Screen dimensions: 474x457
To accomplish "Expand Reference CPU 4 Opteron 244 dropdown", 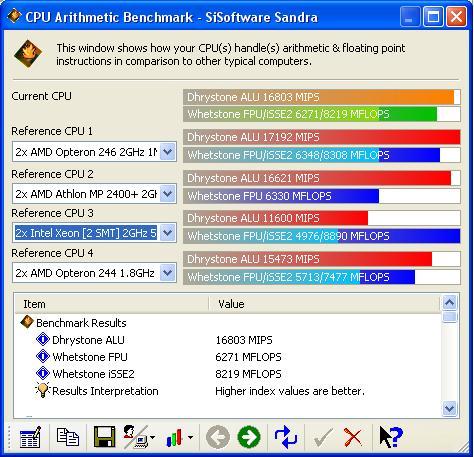I will 168,273.
